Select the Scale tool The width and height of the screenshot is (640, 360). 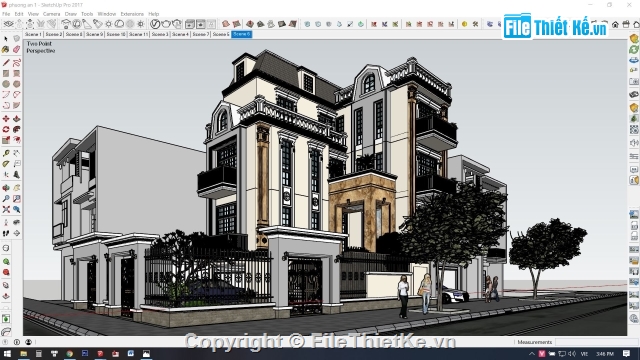6,140
